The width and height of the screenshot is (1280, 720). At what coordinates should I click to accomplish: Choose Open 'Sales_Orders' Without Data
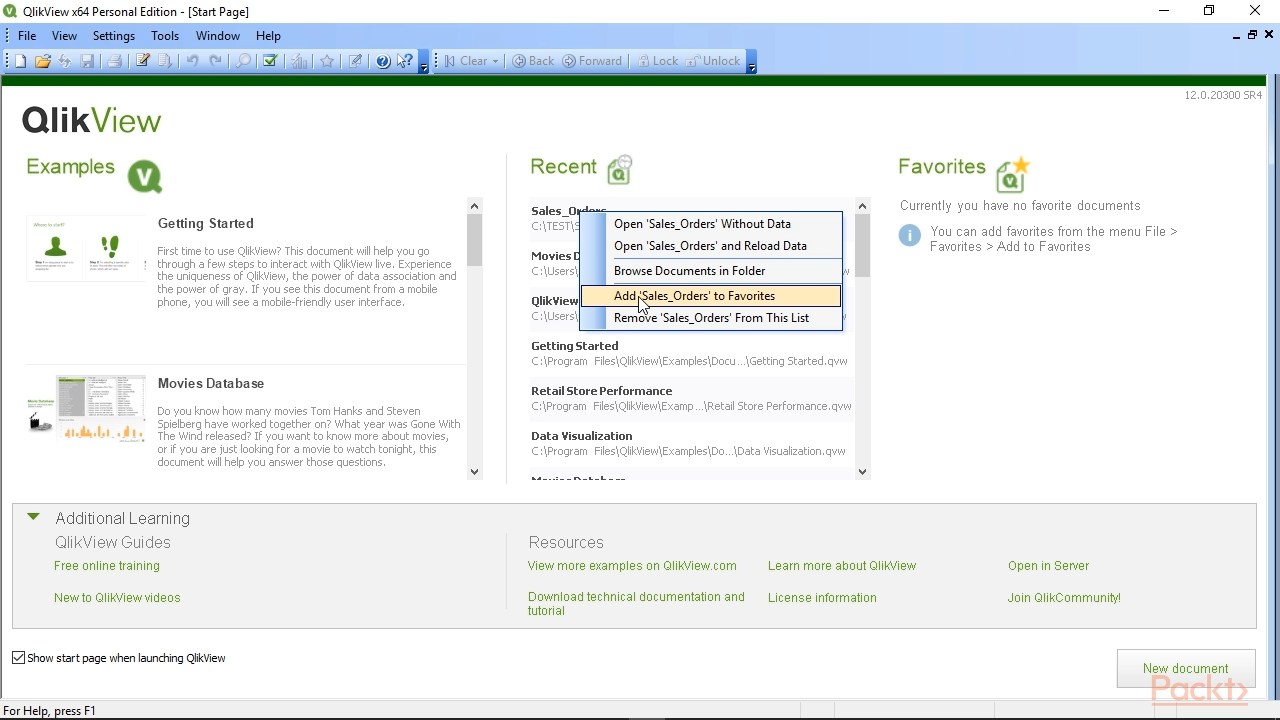click(711, 224)
